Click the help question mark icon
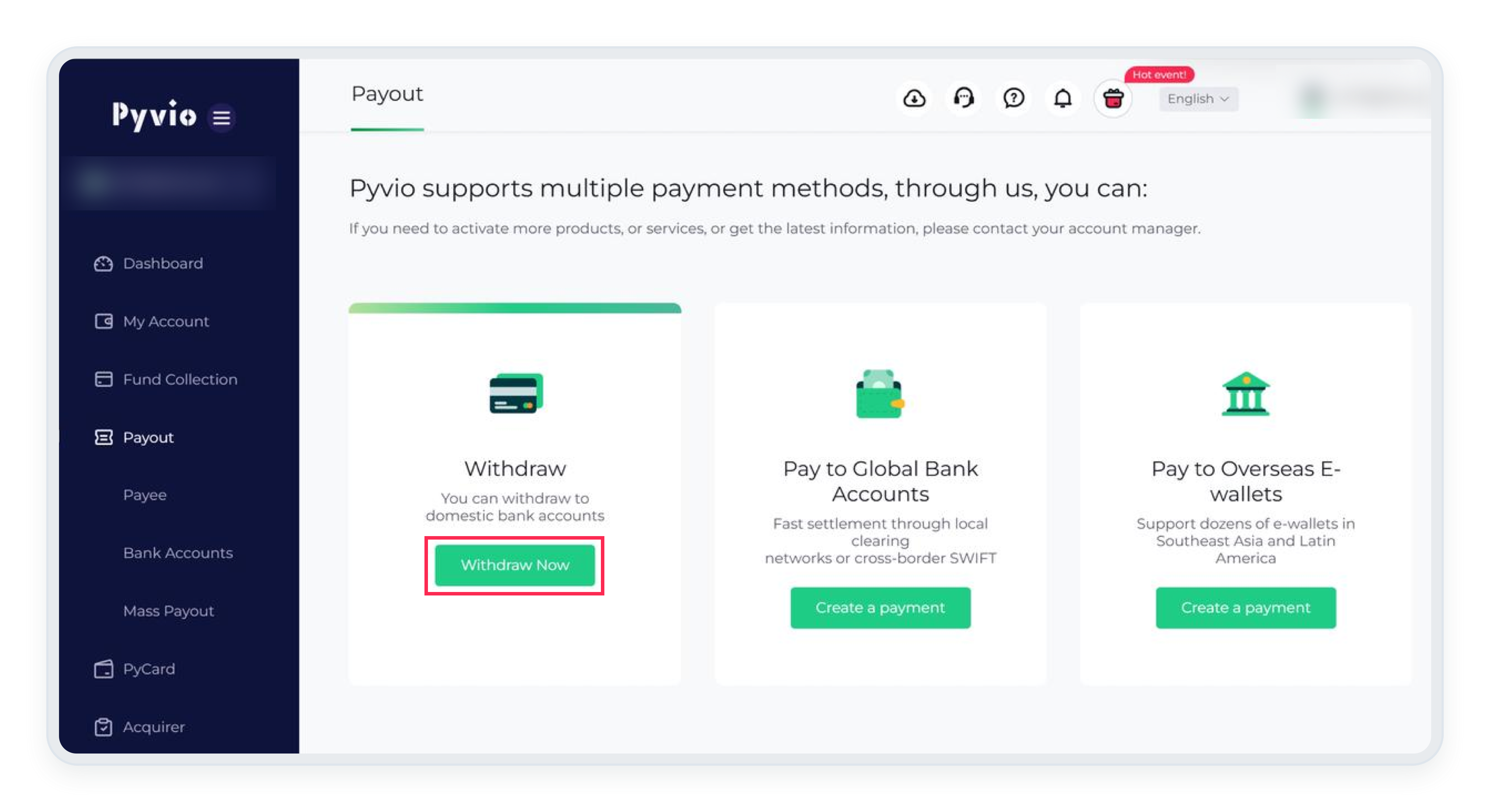The width and height of the screenshot is (1490, 812). 1014,98
